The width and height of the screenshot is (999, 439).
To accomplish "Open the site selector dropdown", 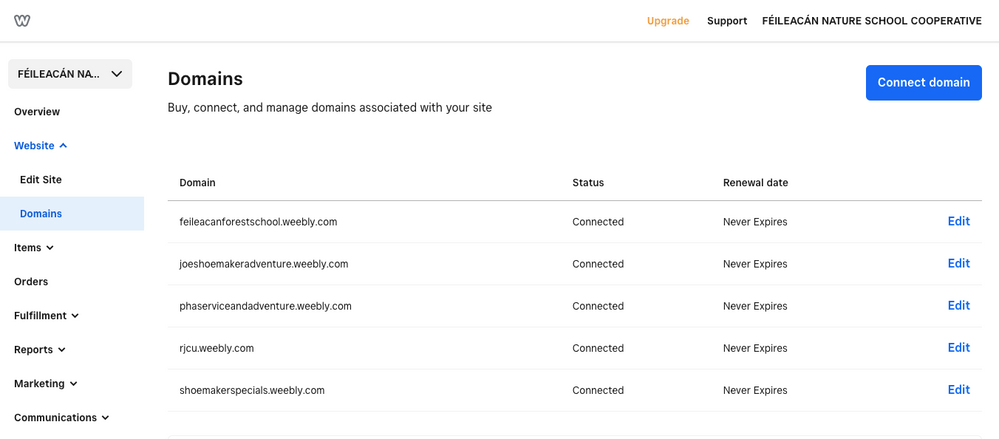I will coord(70,74).
